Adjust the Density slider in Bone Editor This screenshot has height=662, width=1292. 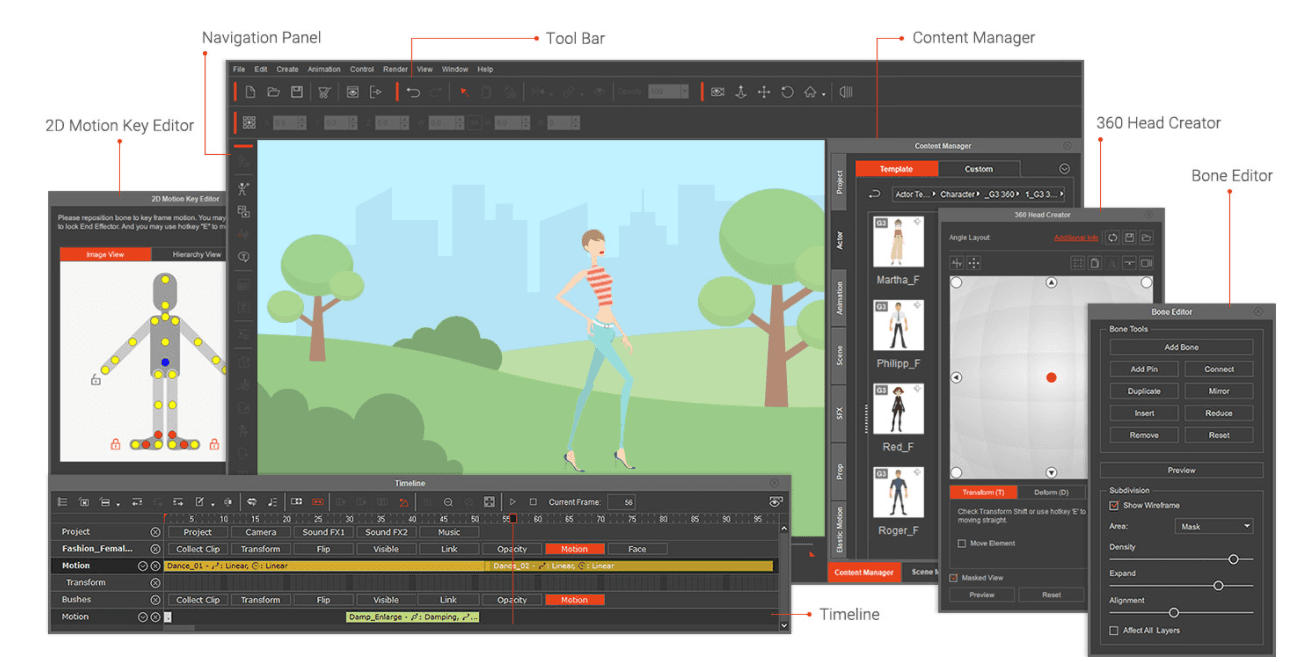pyautogui.click(x=1234, y=559)
